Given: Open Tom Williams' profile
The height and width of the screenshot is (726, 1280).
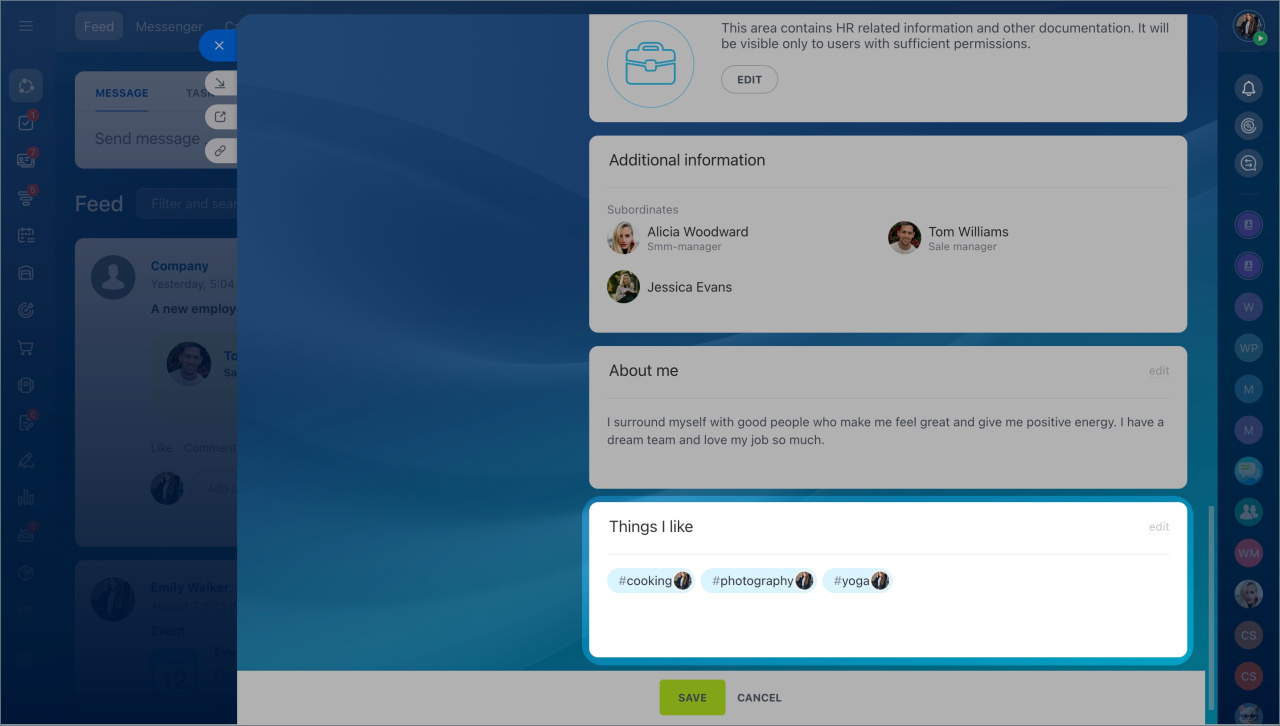Looking at the screenshot, I should point(968,232).
